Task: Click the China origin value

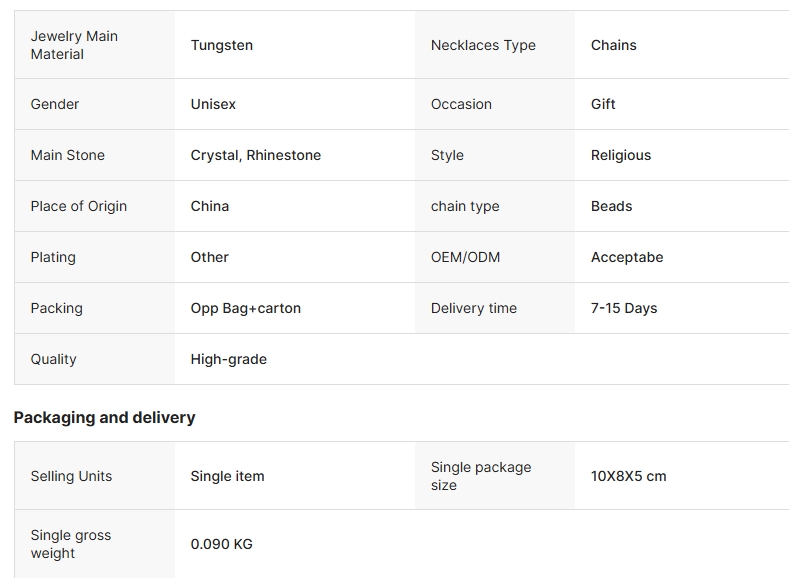Action: tap(210, 206)
